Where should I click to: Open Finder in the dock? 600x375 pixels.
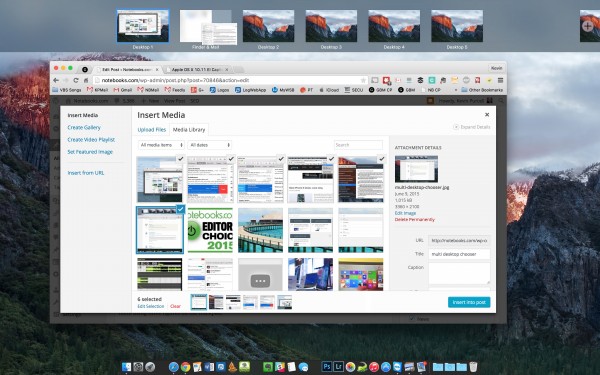click(126, 367)
